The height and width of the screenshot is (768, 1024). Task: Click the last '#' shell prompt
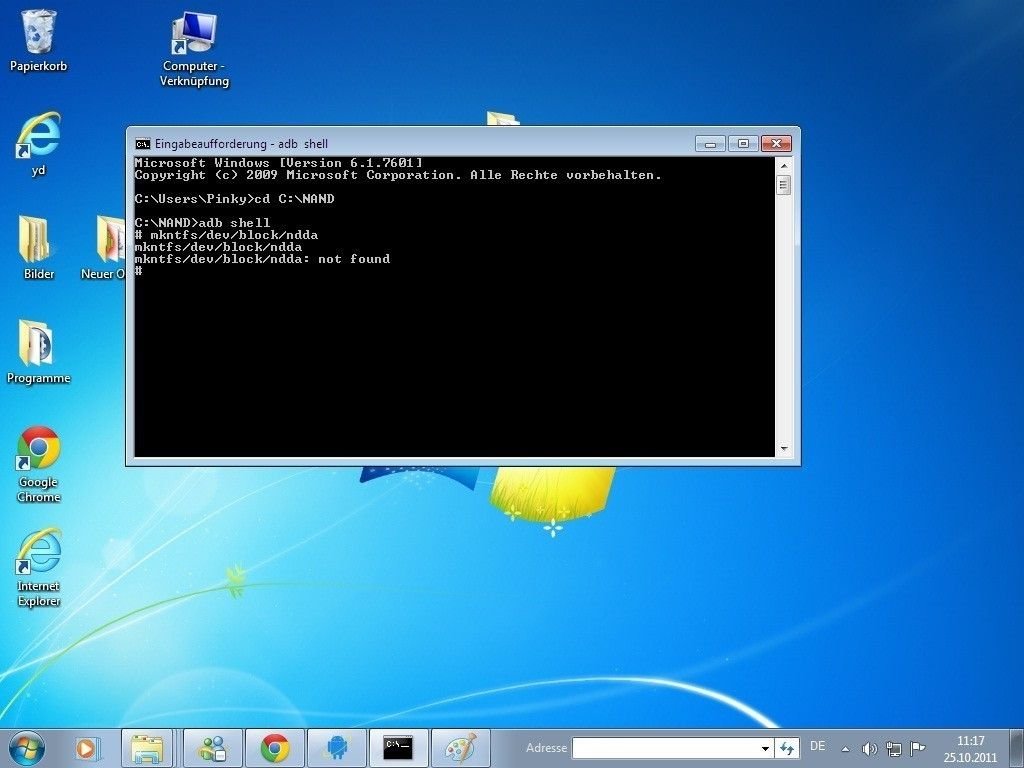[138, 271]
